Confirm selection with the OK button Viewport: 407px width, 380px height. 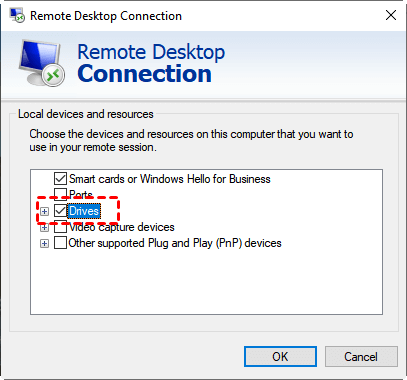pos(280,357)
